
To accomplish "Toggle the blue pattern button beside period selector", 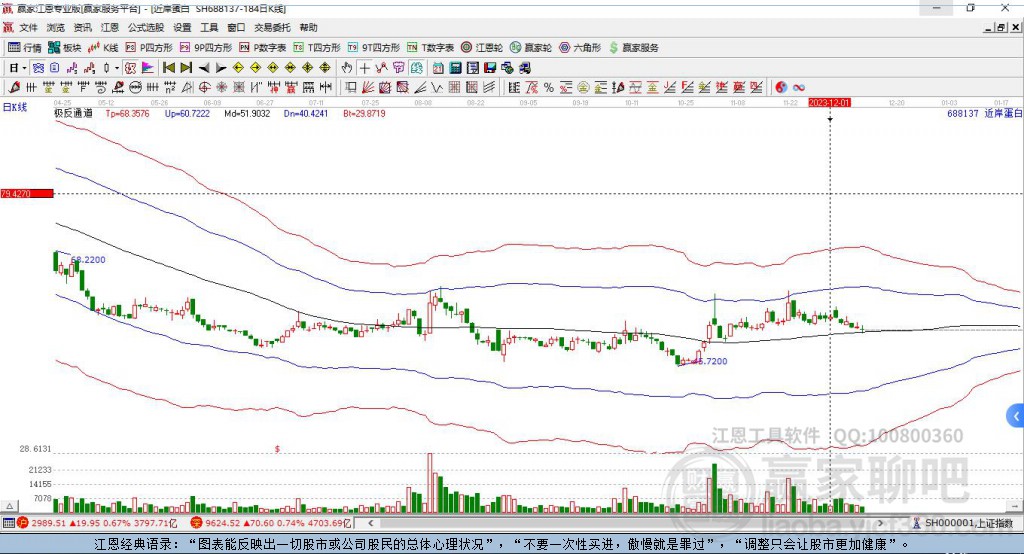I will [38, 68].
